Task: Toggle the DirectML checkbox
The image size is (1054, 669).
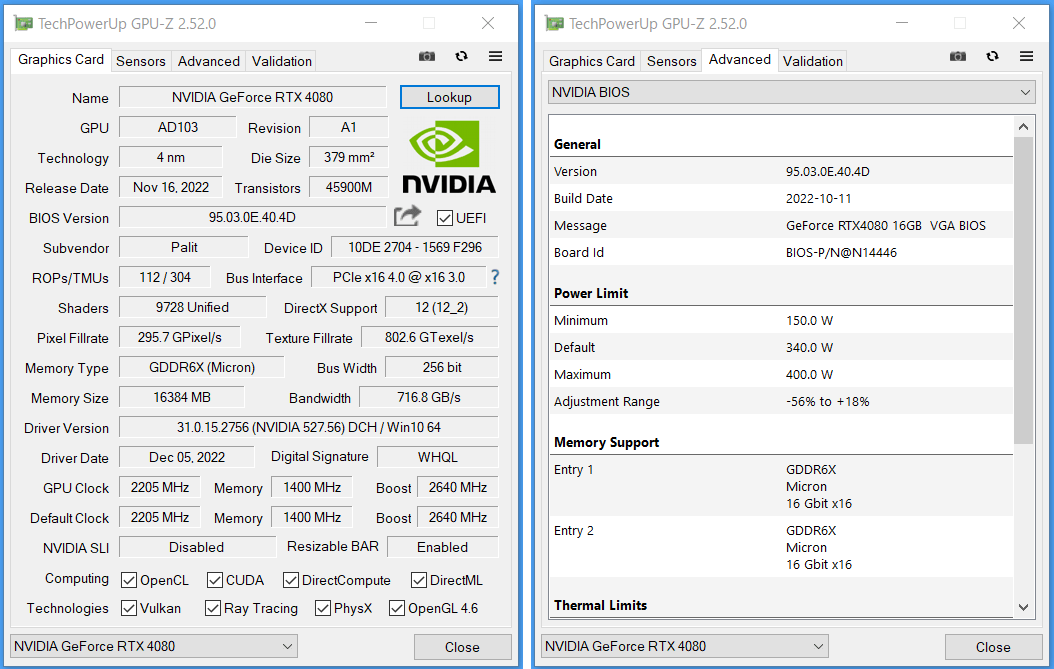Action: point(419,580)
